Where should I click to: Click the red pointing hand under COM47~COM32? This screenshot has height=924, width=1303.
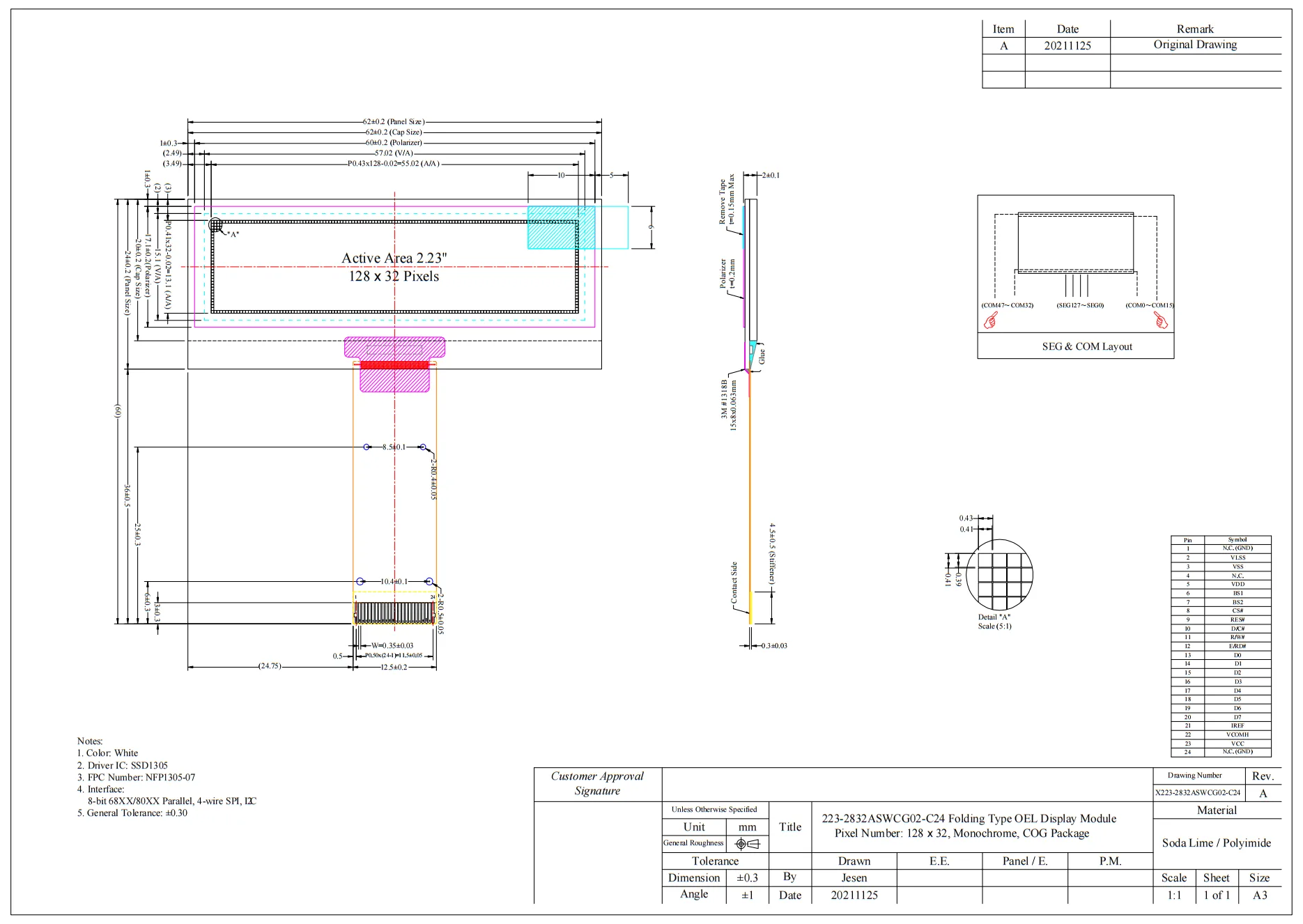[990, 320]
